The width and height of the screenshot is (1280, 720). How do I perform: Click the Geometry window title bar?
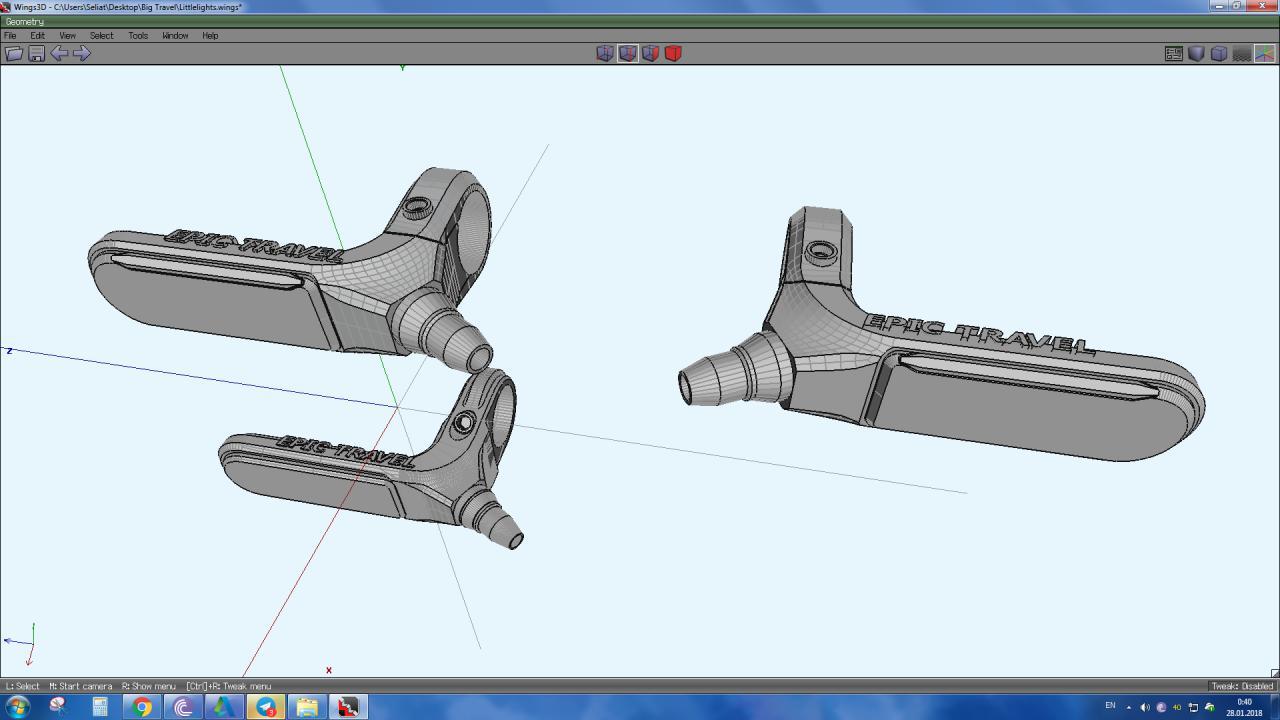[x=640, y=21]
